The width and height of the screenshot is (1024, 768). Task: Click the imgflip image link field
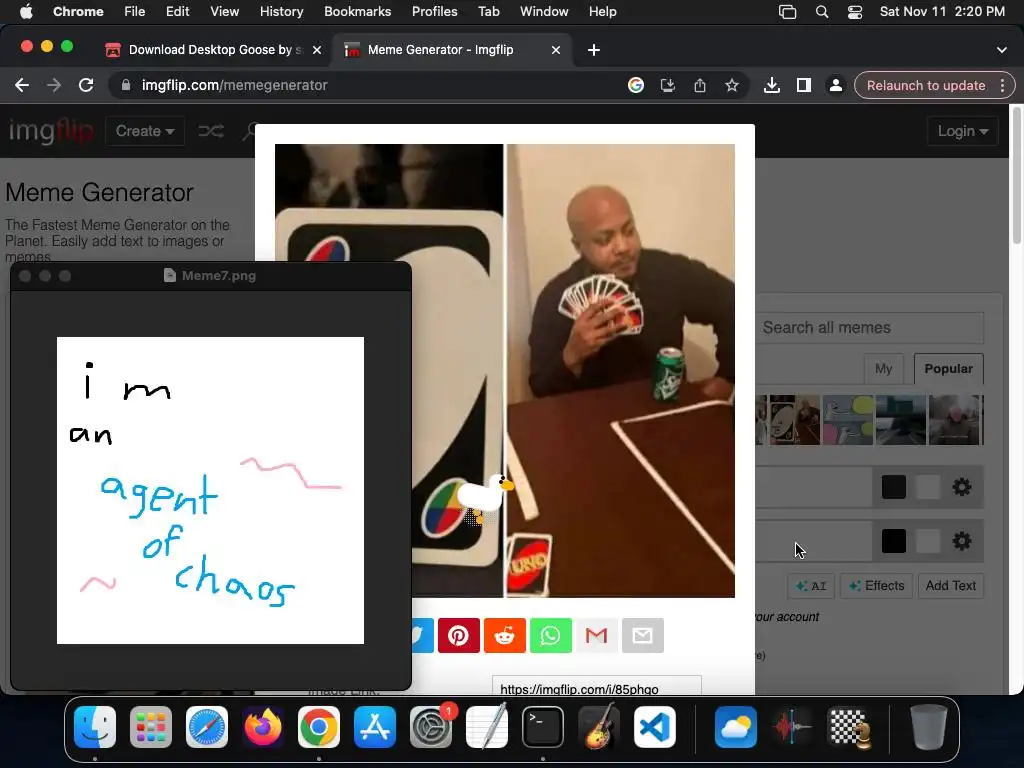click(x=596, y=688)
